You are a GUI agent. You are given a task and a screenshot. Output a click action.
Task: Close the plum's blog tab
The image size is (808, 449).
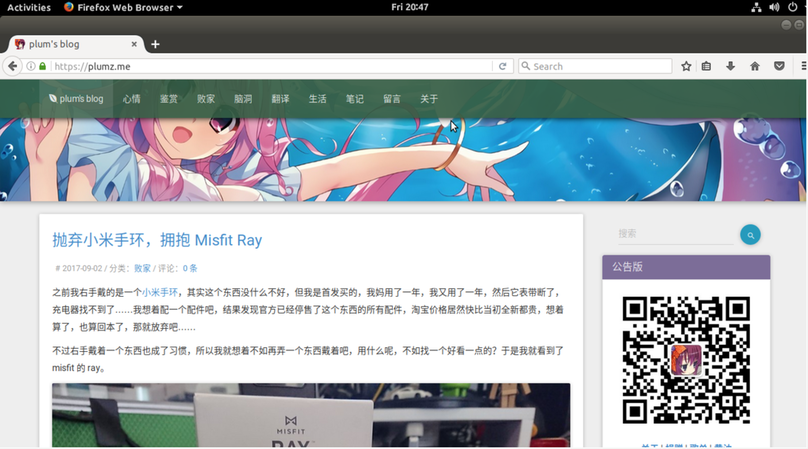click(134, 44)
